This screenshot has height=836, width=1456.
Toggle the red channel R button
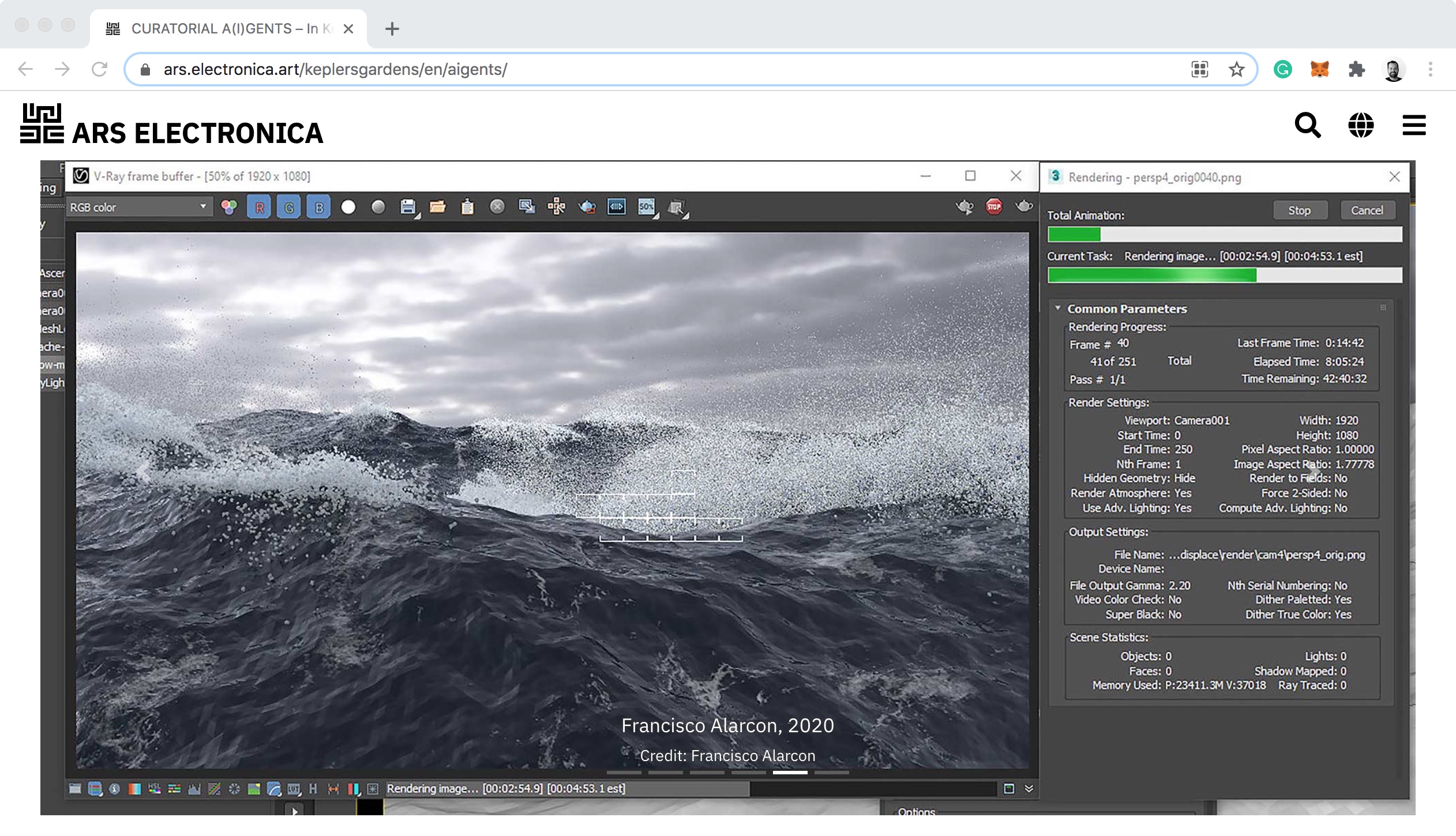point(259,208)
